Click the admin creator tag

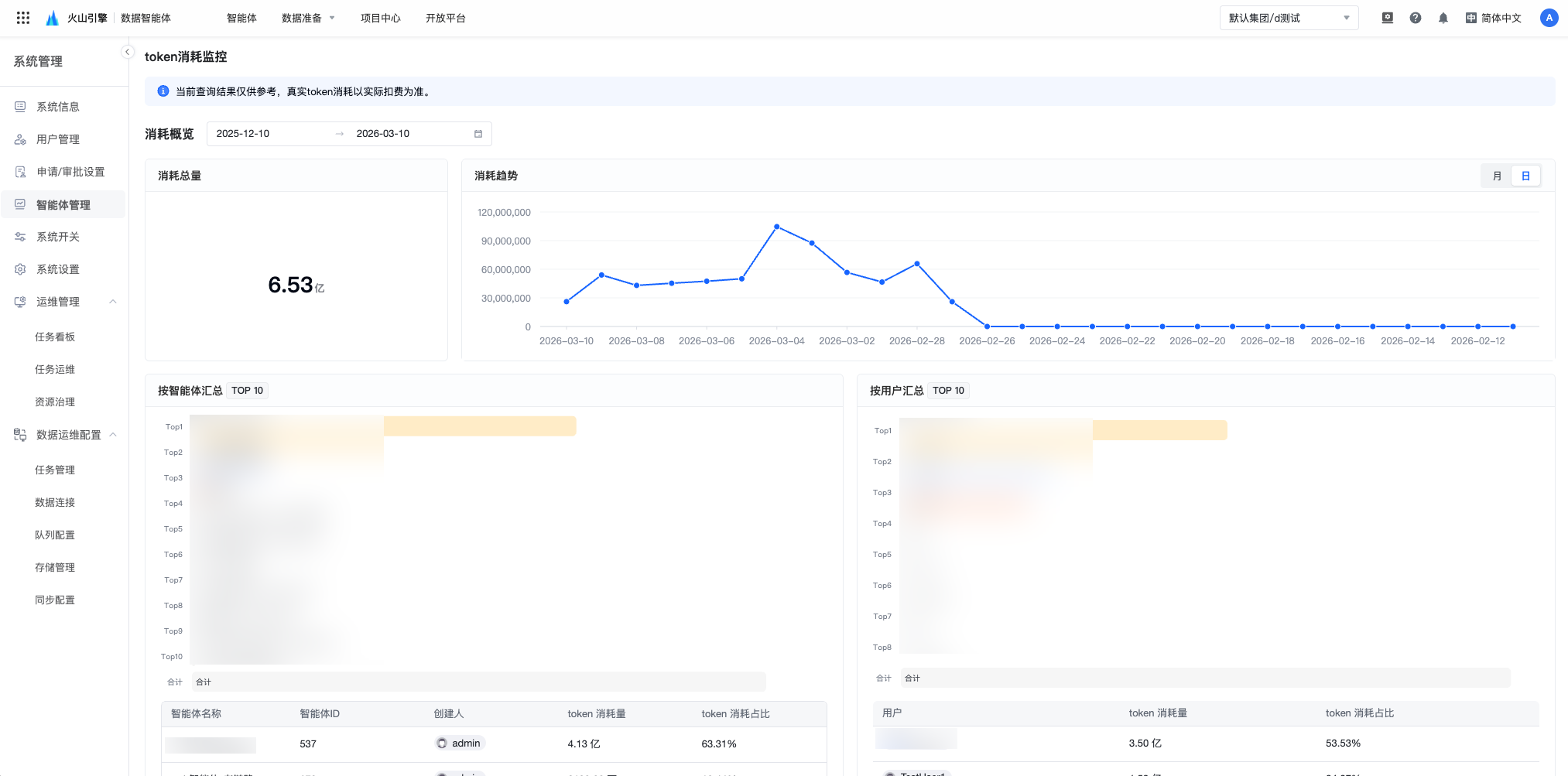(459, 744)
